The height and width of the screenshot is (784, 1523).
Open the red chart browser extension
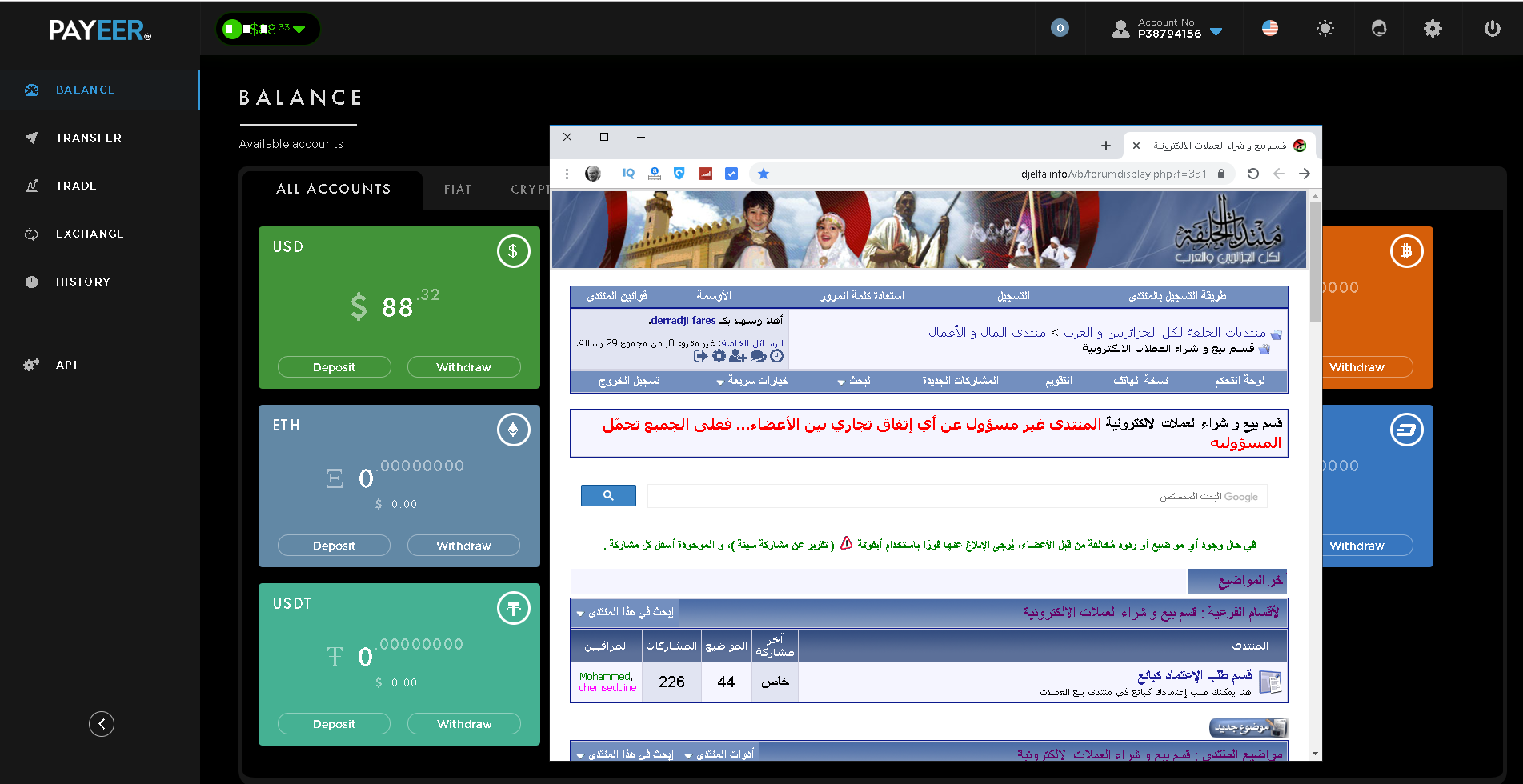click(x=706, y=174)
